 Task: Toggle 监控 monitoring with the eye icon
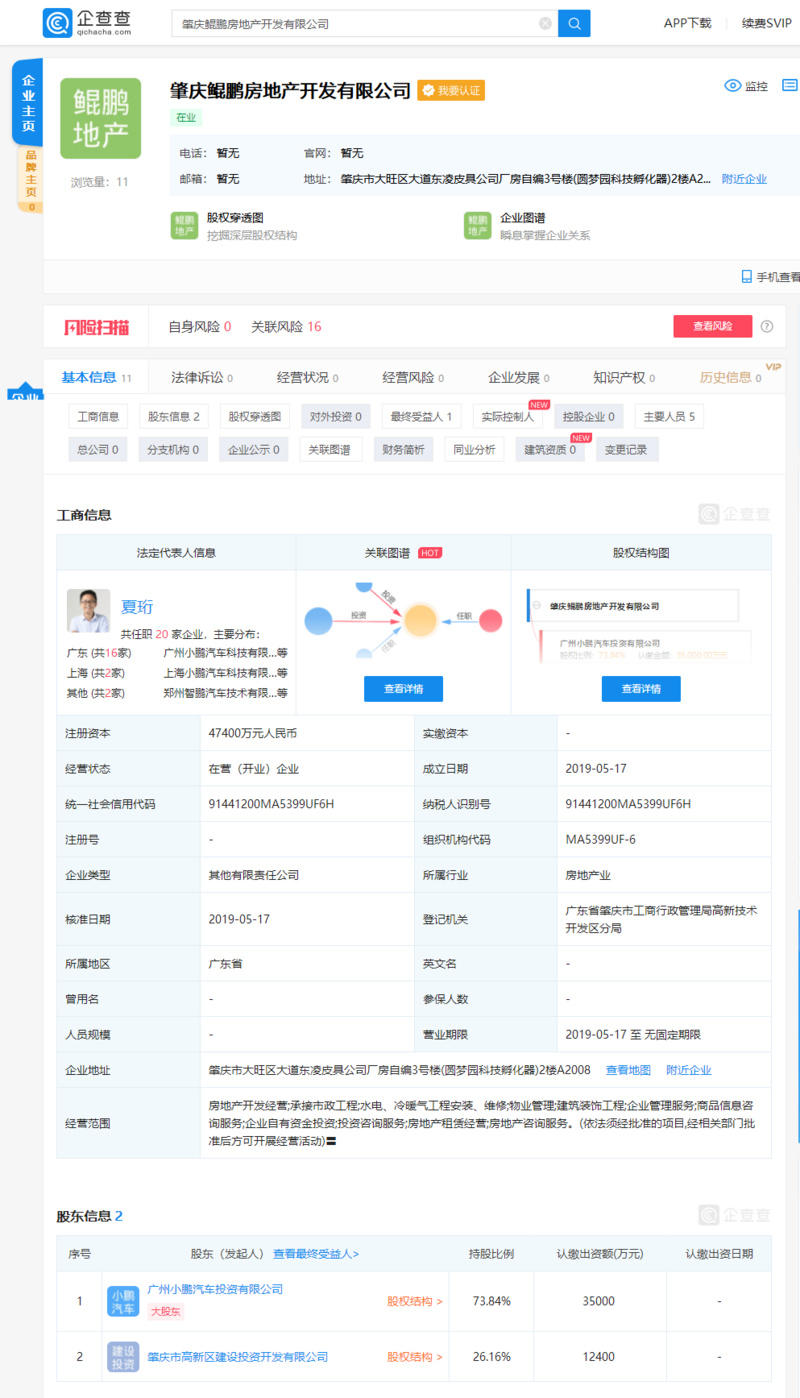point(732,86)
